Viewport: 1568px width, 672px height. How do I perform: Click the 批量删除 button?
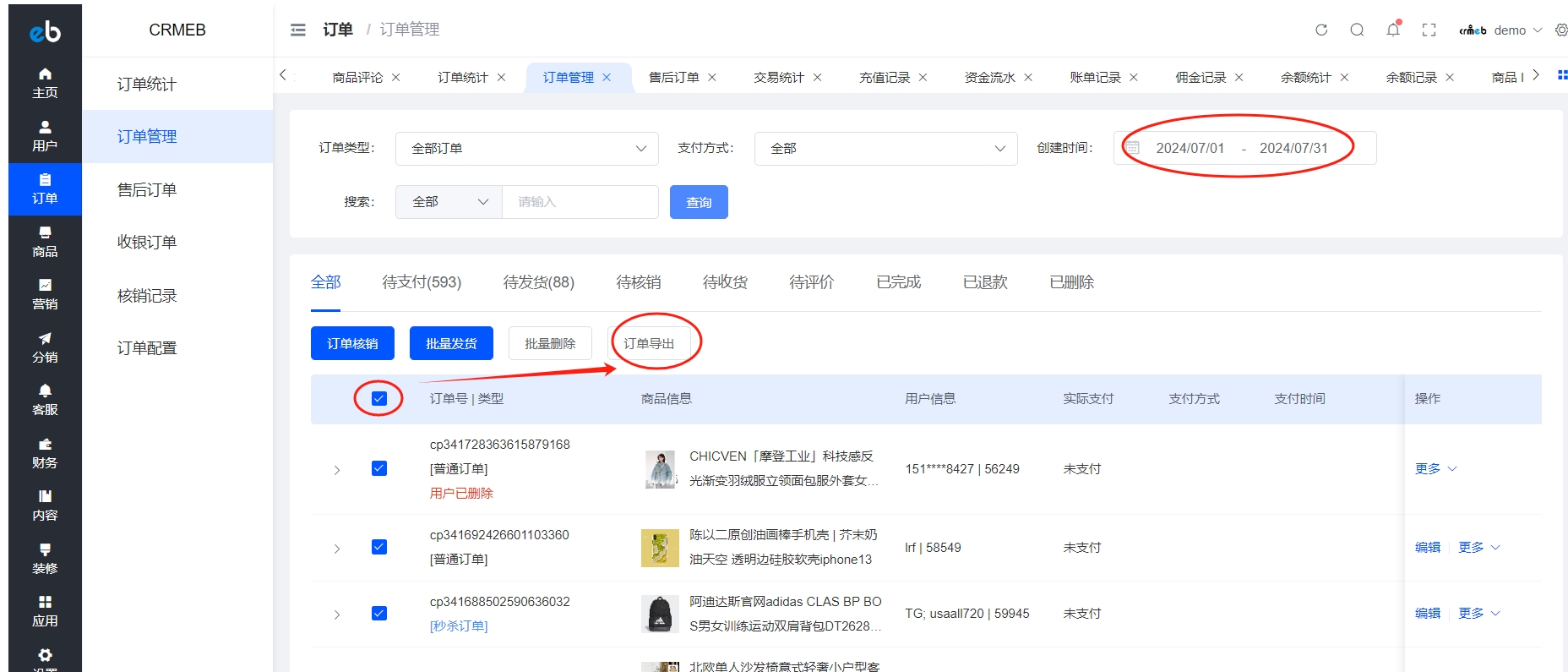point(550,343)
